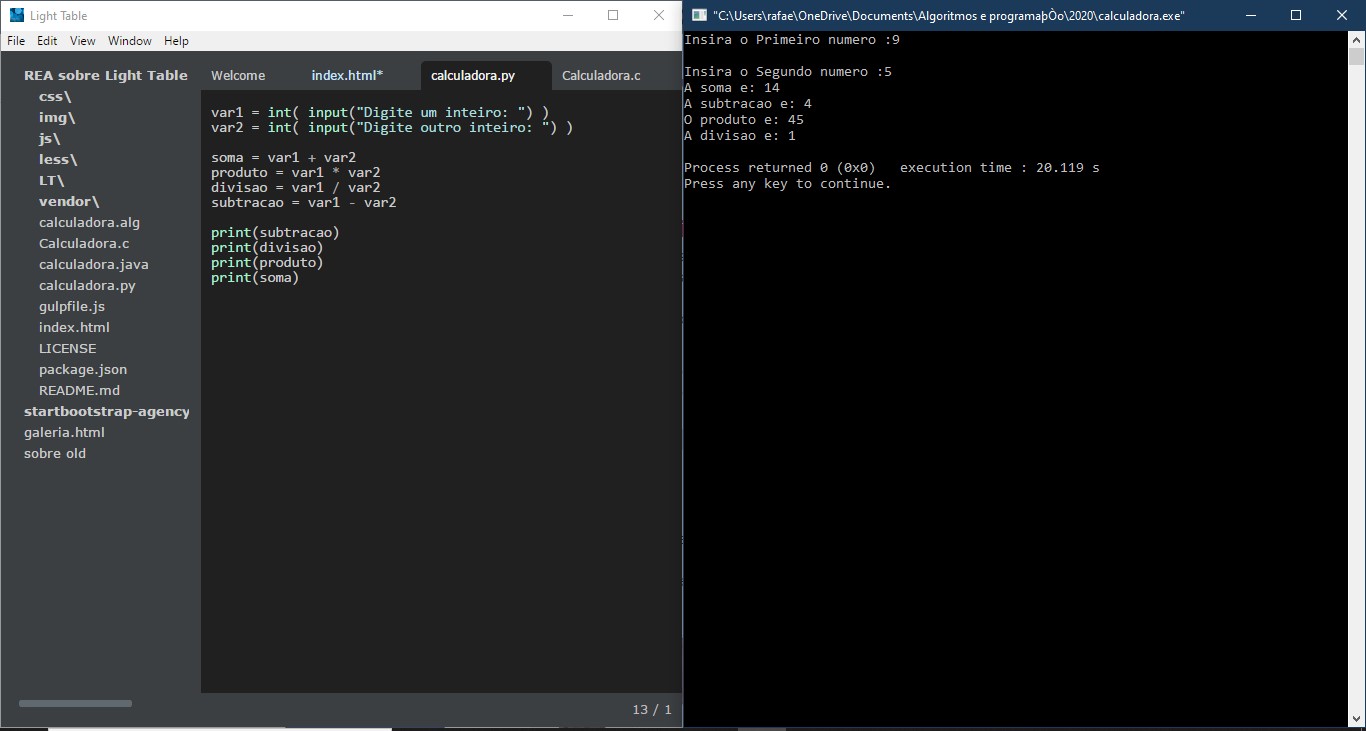The image size is (1366, 731).
Task: Click the "Digite outro inteiro: " string in the code
Action: pos(452,128)
